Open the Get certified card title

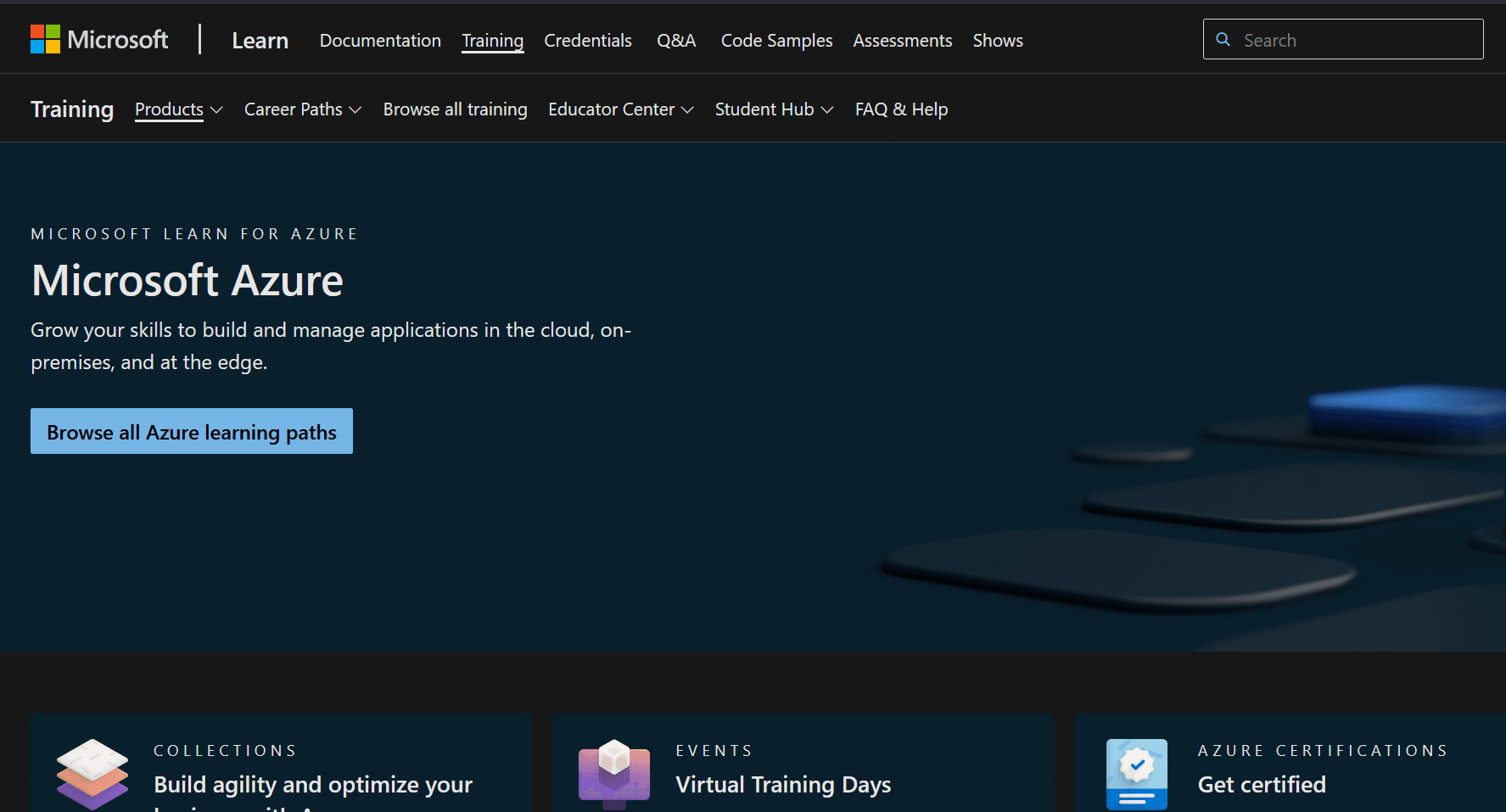(1261, 785)
